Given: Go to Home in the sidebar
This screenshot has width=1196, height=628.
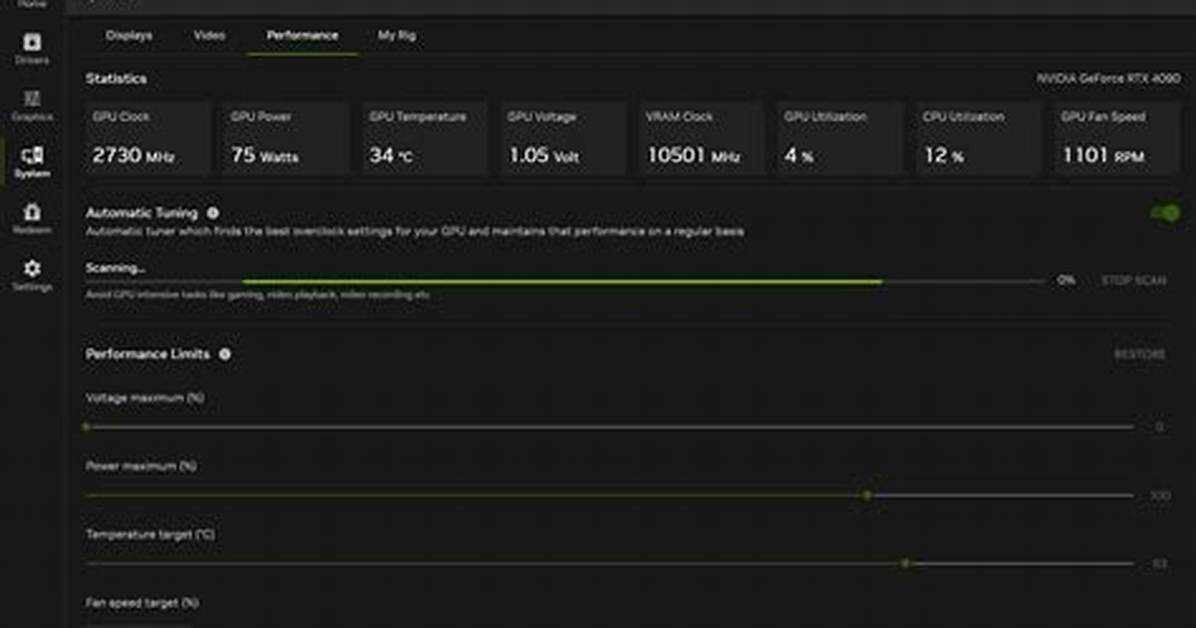Looking at the screenshot, I should [x=32, y=4].
